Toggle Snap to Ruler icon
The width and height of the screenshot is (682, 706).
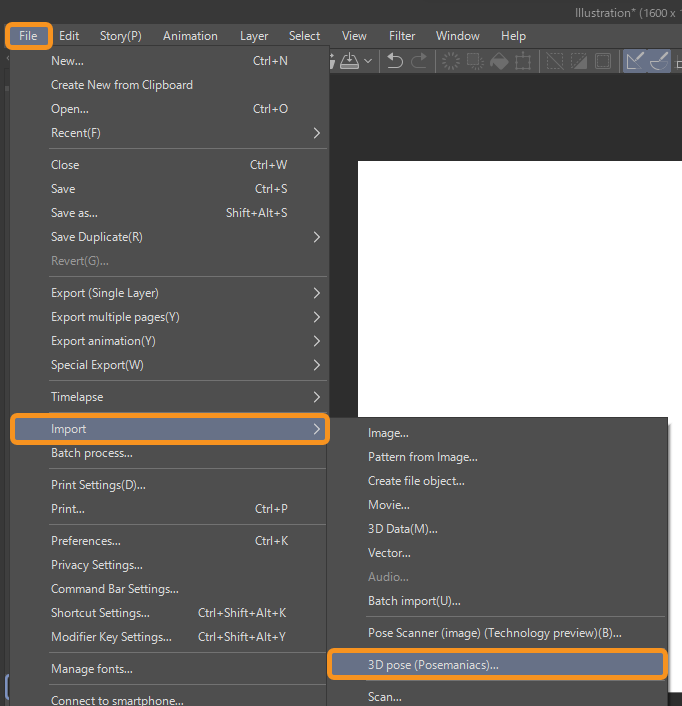635,61
